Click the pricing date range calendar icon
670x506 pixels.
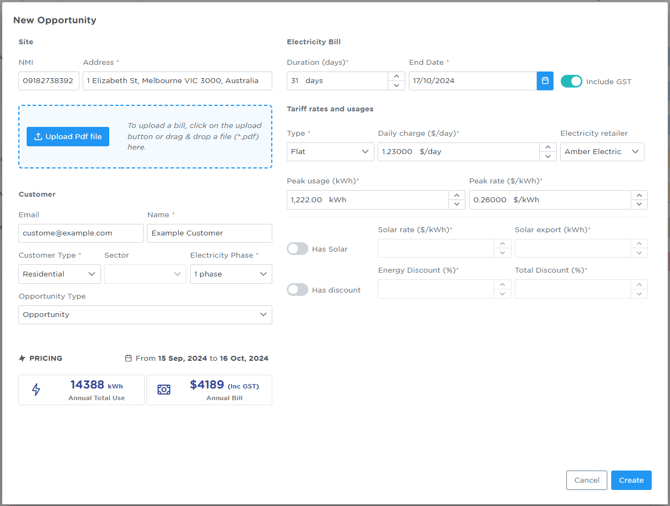tap(128, 358)
